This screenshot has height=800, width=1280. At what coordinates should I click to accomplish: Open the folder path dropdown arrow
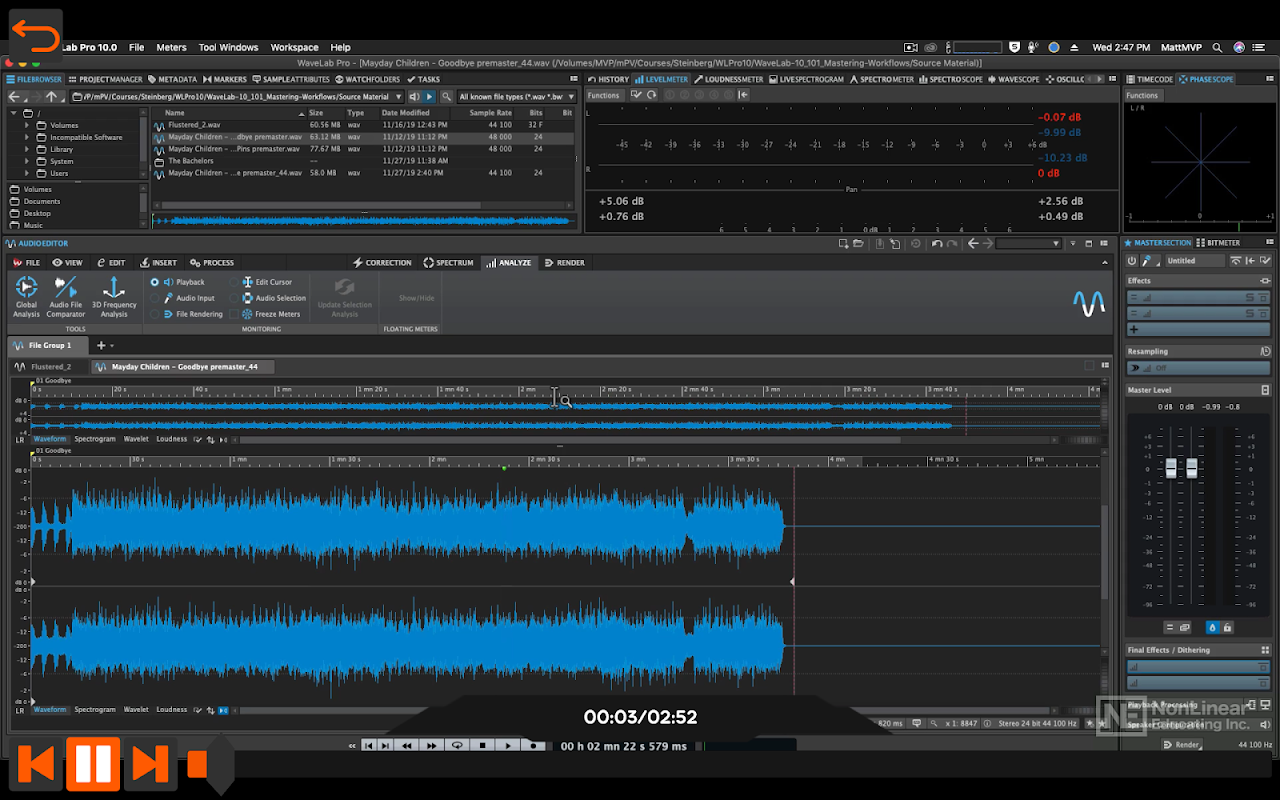[398, 97]
